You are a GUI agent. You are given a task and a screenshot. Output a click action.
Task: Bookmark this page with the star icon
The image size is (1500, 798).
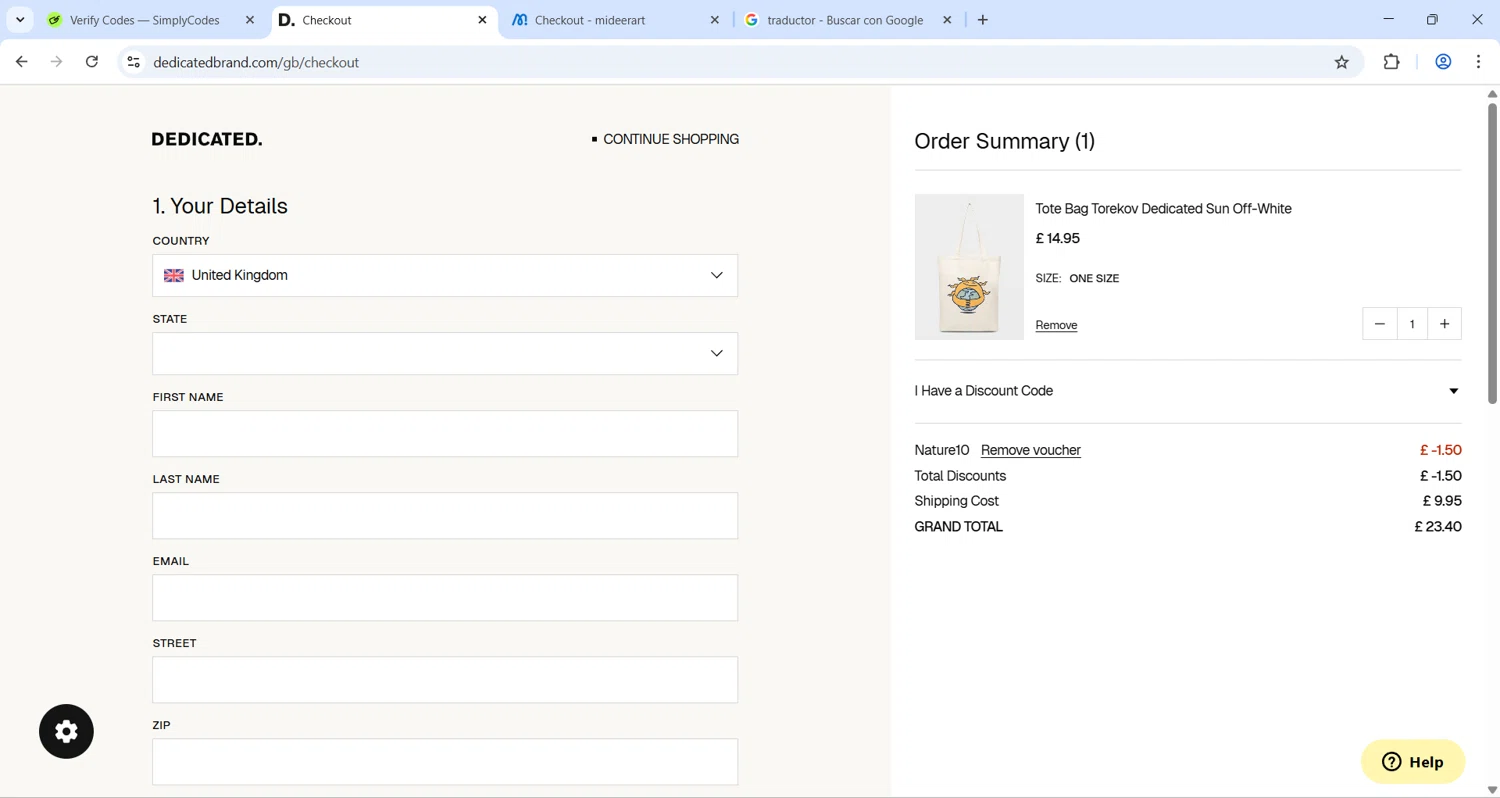pyautogui.click(x=1342, y=62)
